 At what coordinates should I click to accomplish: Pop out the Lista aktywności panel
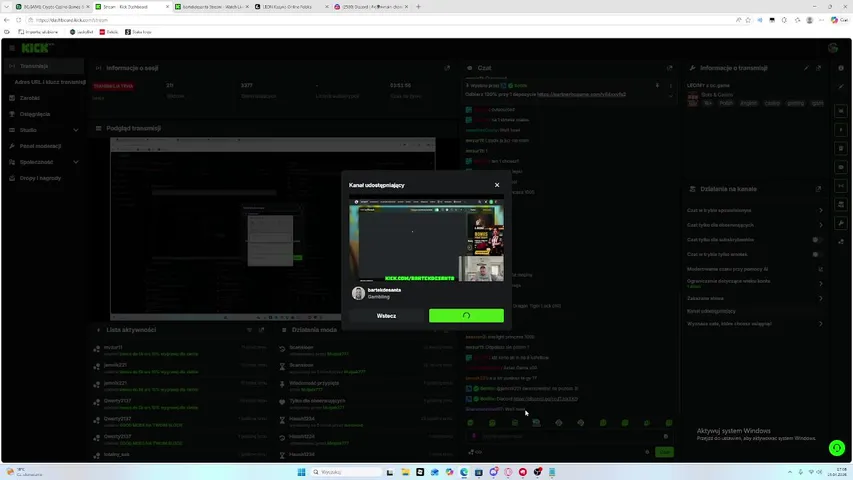click(262, 330)
